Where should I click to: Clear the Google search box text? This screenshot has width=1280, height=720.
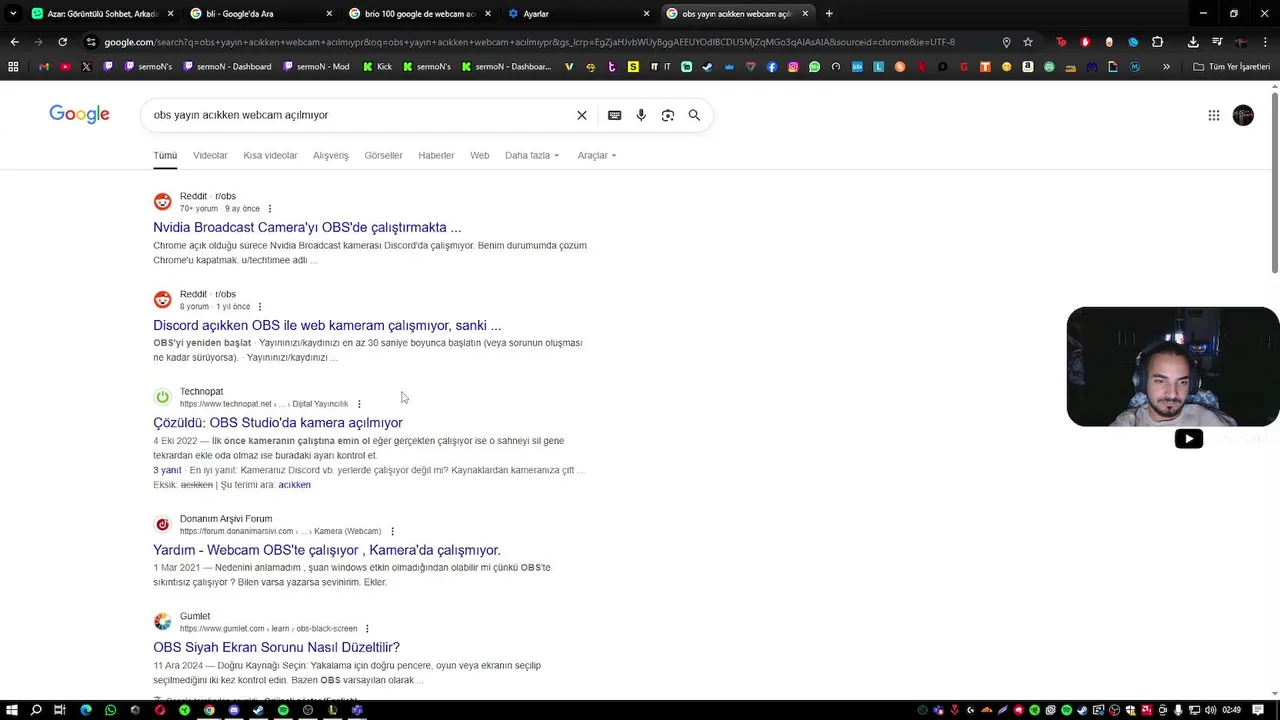pos(582,115)
